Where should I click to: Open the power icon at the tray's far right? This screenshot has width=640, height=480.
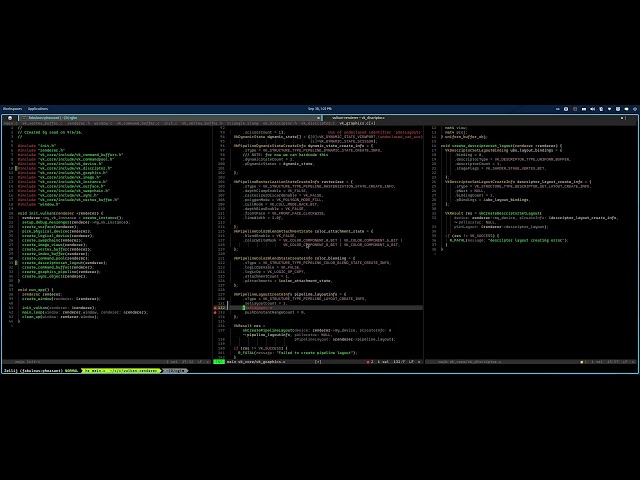pyautogui.click(x=635, y=109)
